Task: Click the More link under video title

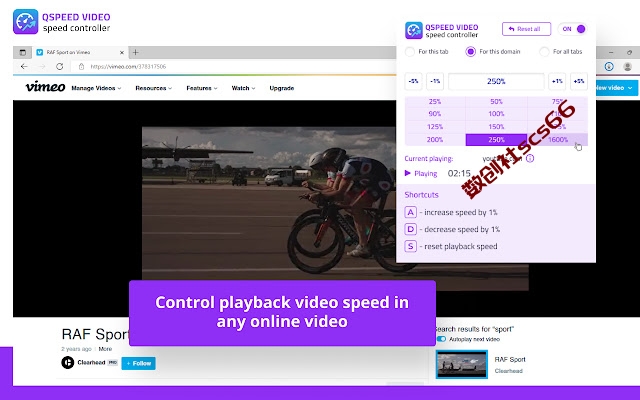Action: coord(105,349)
